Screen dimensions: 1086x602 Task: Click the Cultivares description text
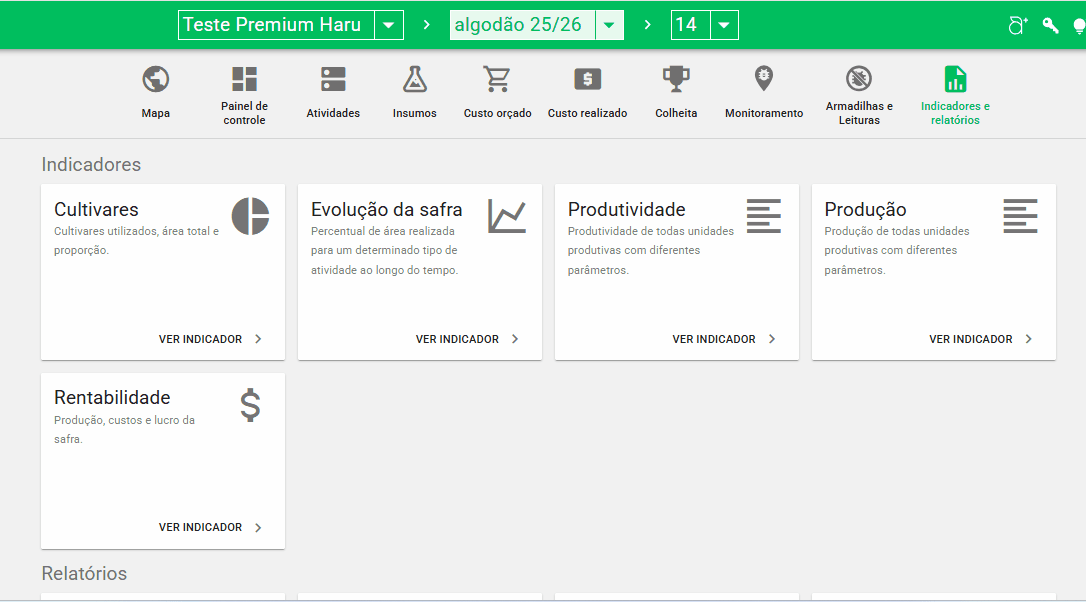[136, 240]
